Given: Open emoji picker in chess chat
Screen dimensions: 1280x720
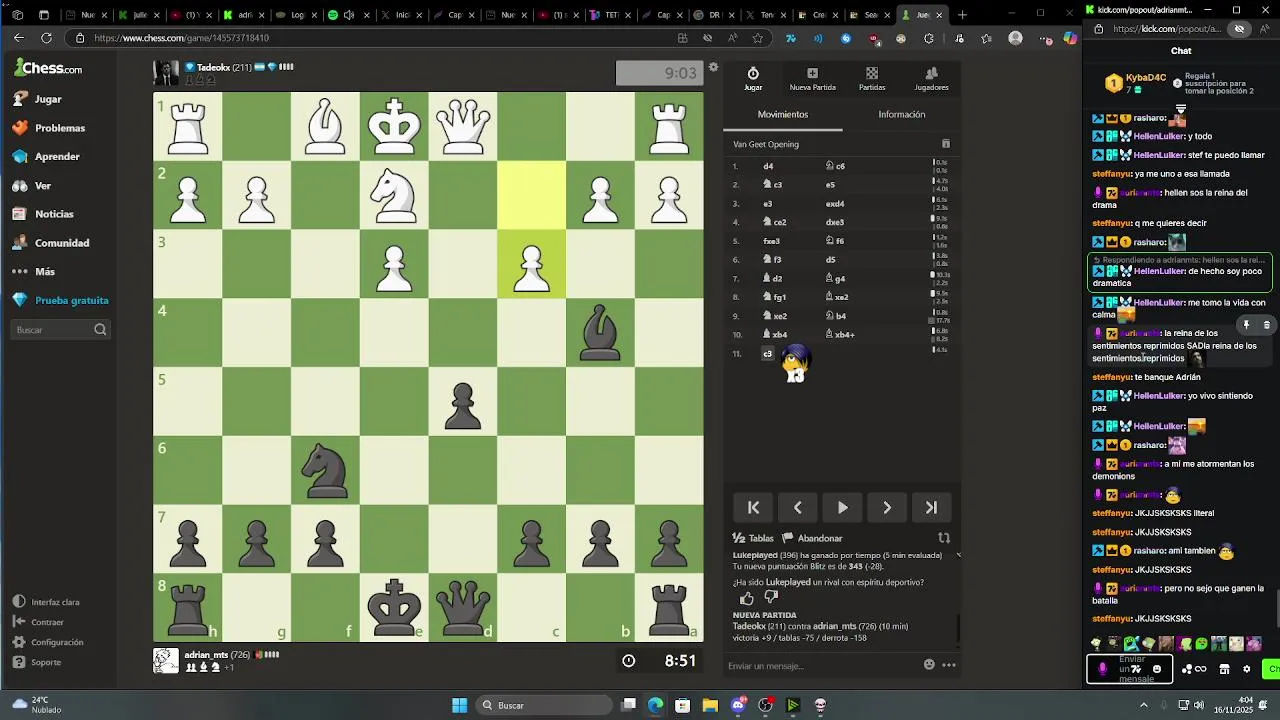Looking at the screenshot, I should click(x=929, y=665).
